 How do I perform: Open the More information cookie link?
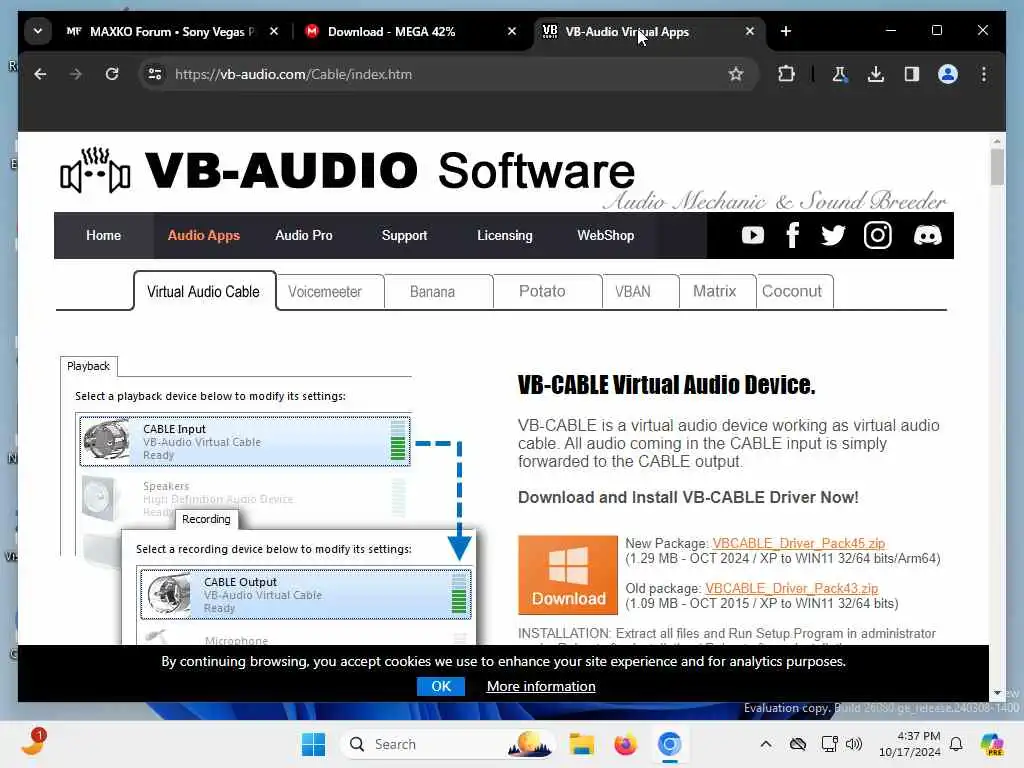541,686
